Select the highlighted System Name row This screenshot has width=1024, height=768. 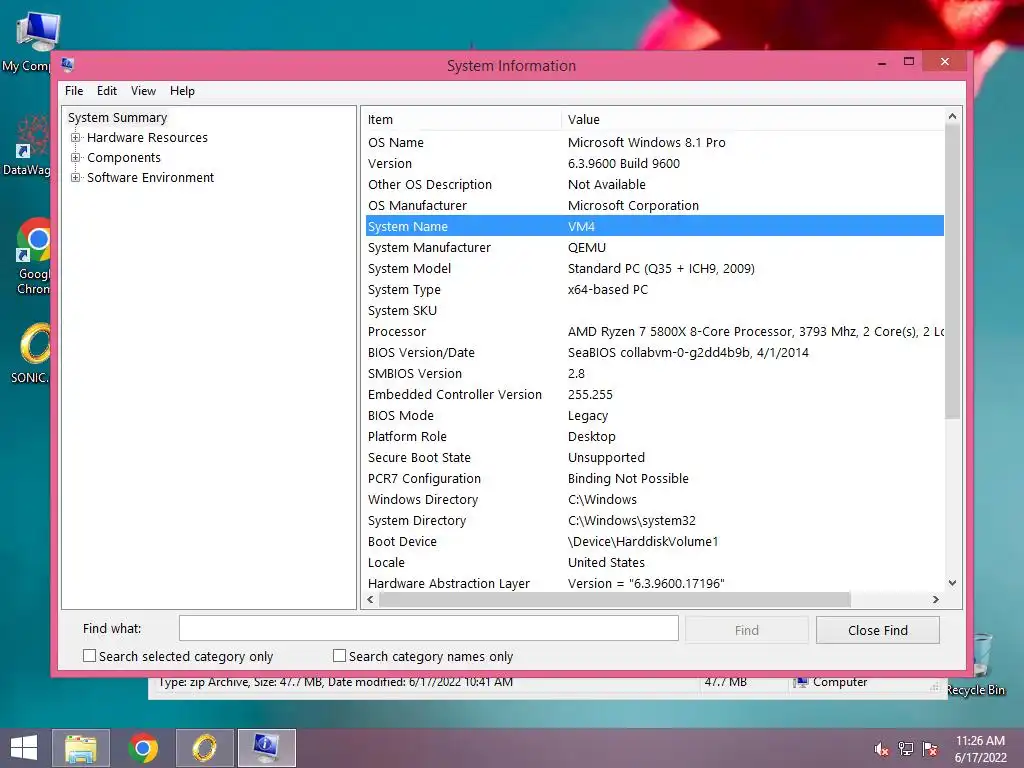tap(654, 226)
